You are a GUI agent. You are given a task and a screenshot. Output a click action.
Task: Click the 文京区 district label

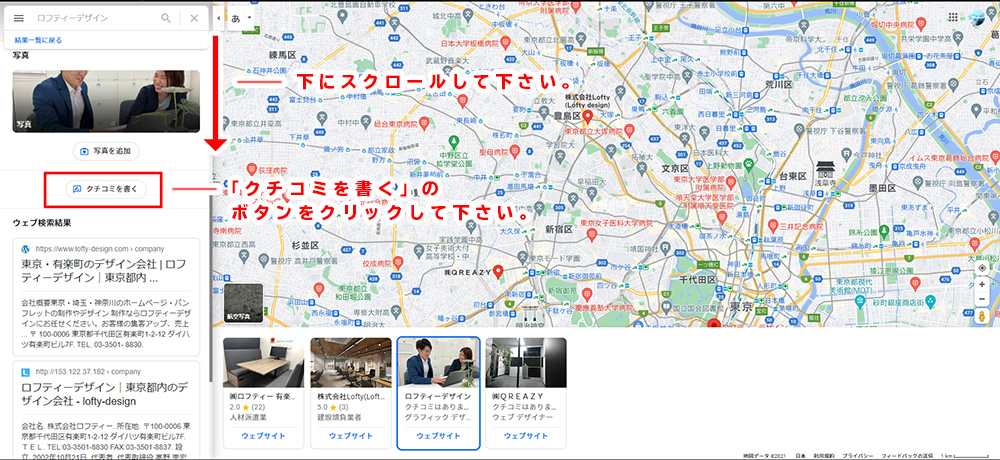(673, 169)
